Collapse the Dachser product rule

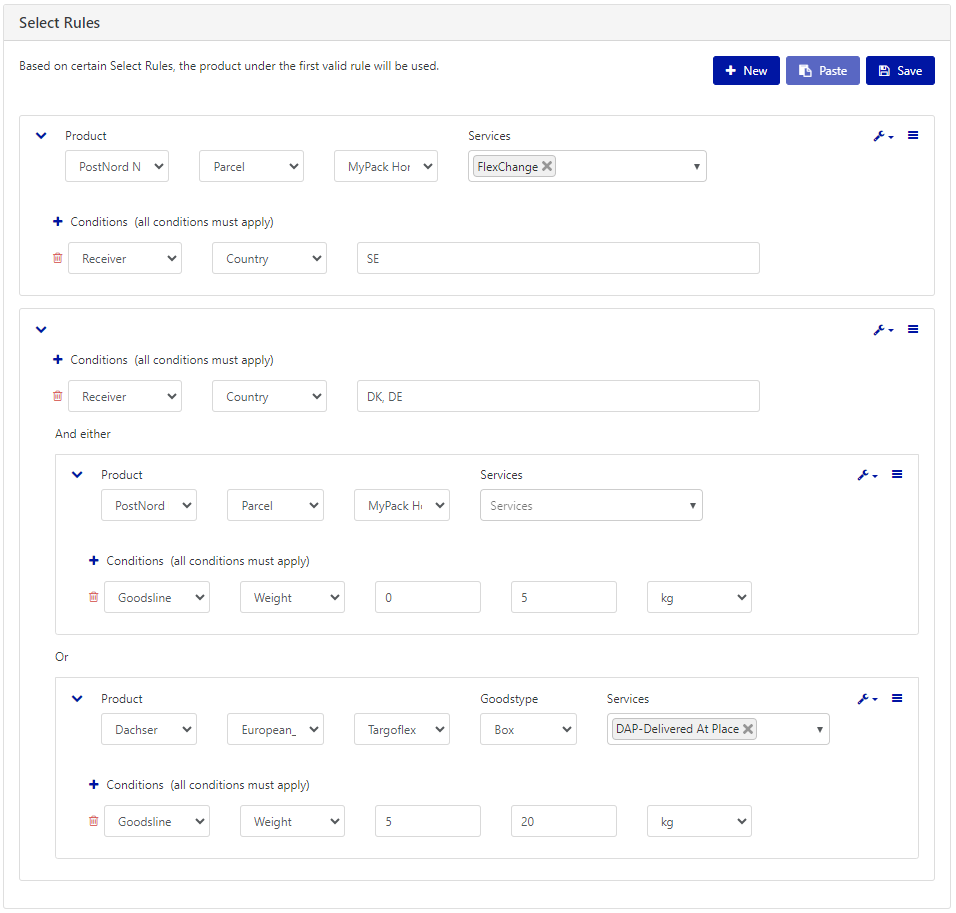tap(77, 699)
